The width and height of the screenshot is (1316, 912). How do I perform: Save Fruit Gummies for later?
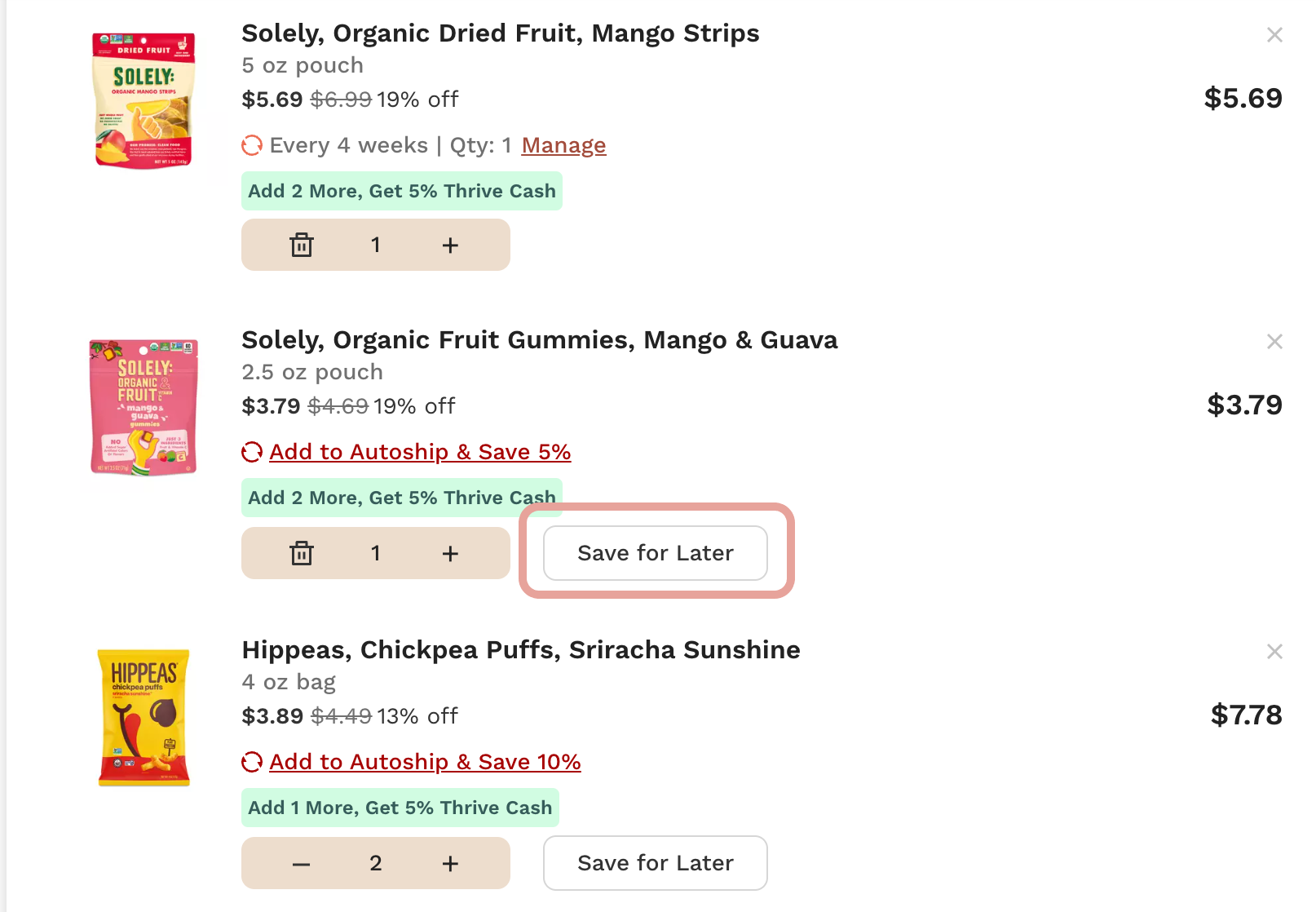(655, 553)
